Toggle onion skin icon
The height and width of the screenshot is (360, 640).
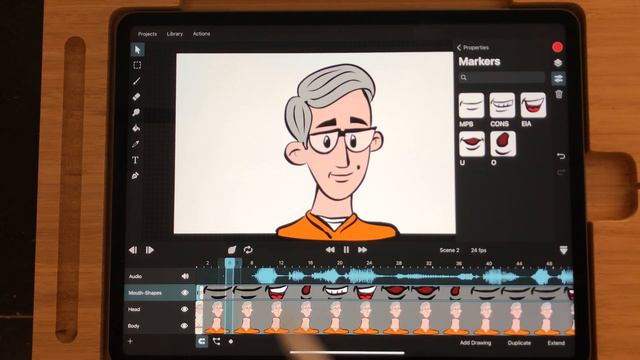[232, 249]
